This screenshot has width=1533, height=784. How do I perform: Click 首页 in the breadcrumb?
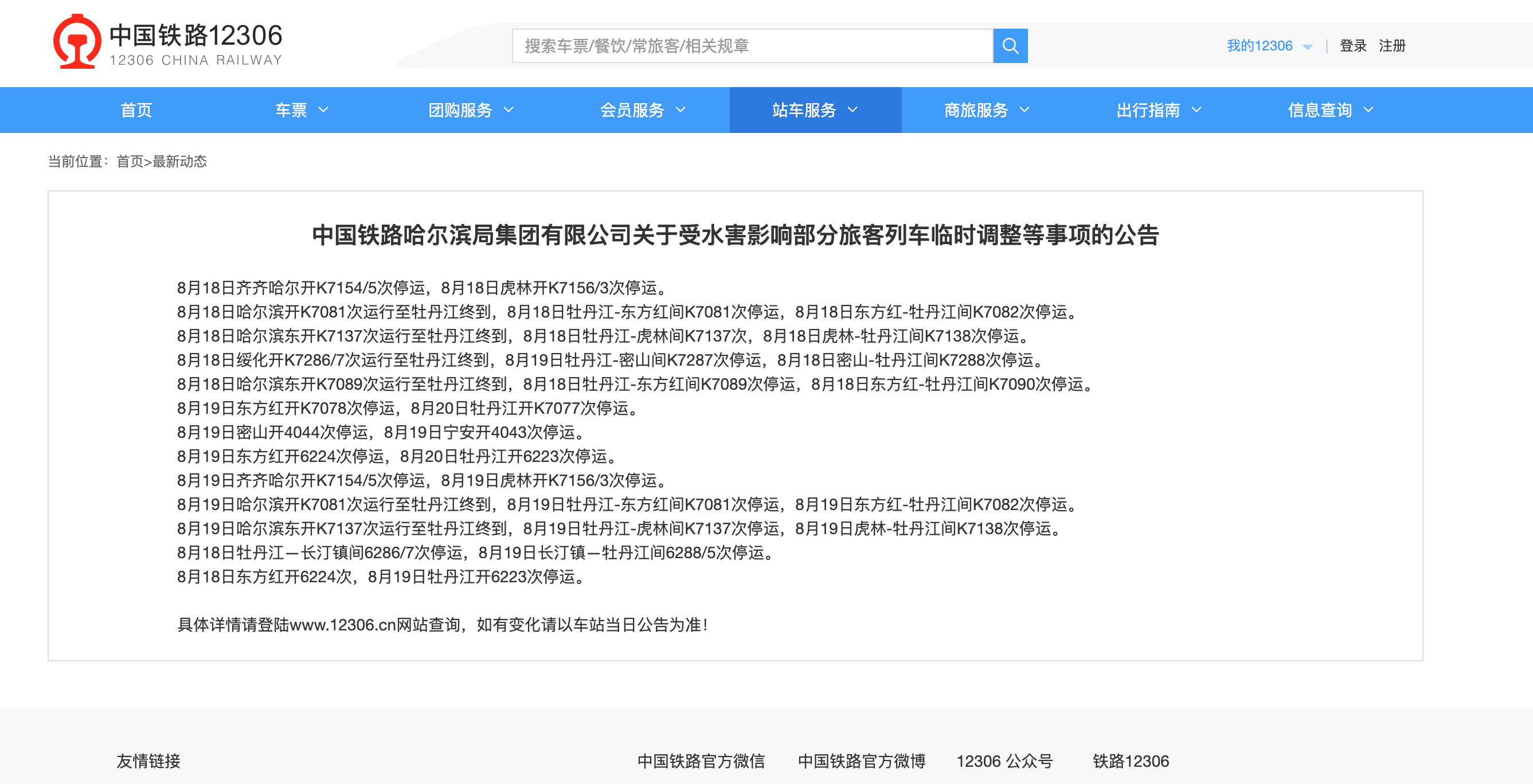(x=130, y=162)
